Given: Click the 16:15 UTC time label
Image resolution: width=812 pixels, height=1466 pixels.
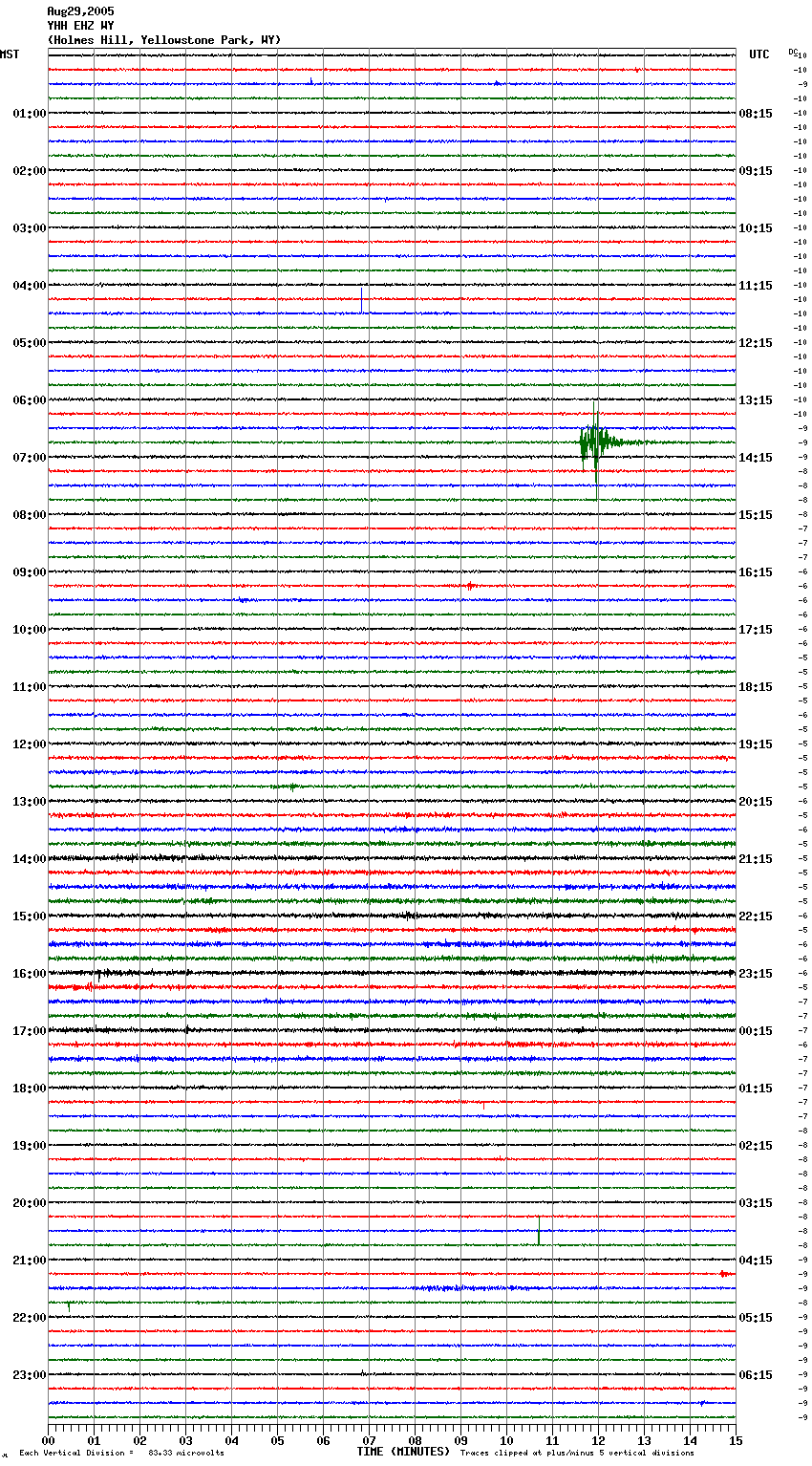Looking at the screenshot, I should point(756,572).
